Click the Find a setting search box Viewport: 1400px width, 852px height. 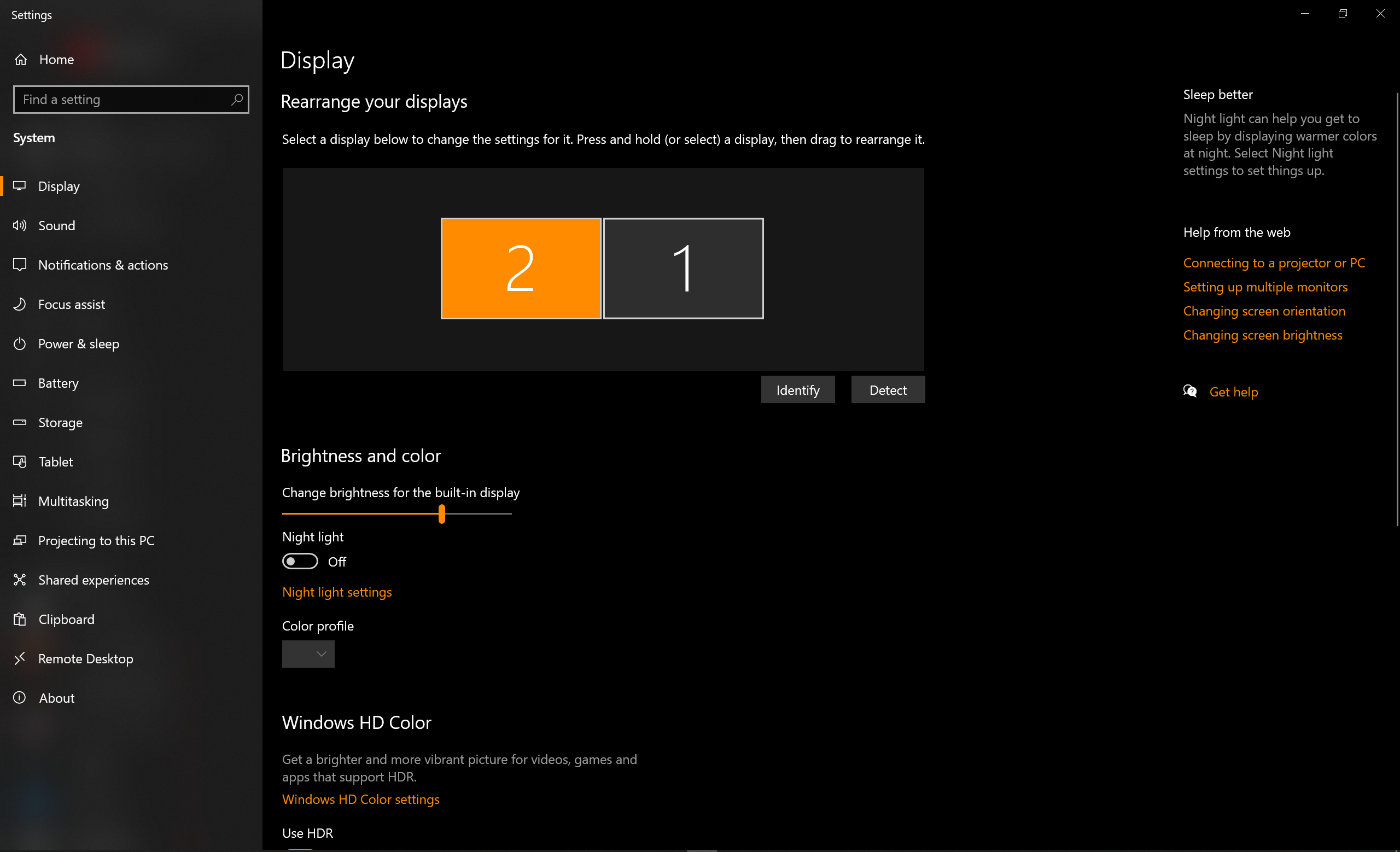coord(131,100)
